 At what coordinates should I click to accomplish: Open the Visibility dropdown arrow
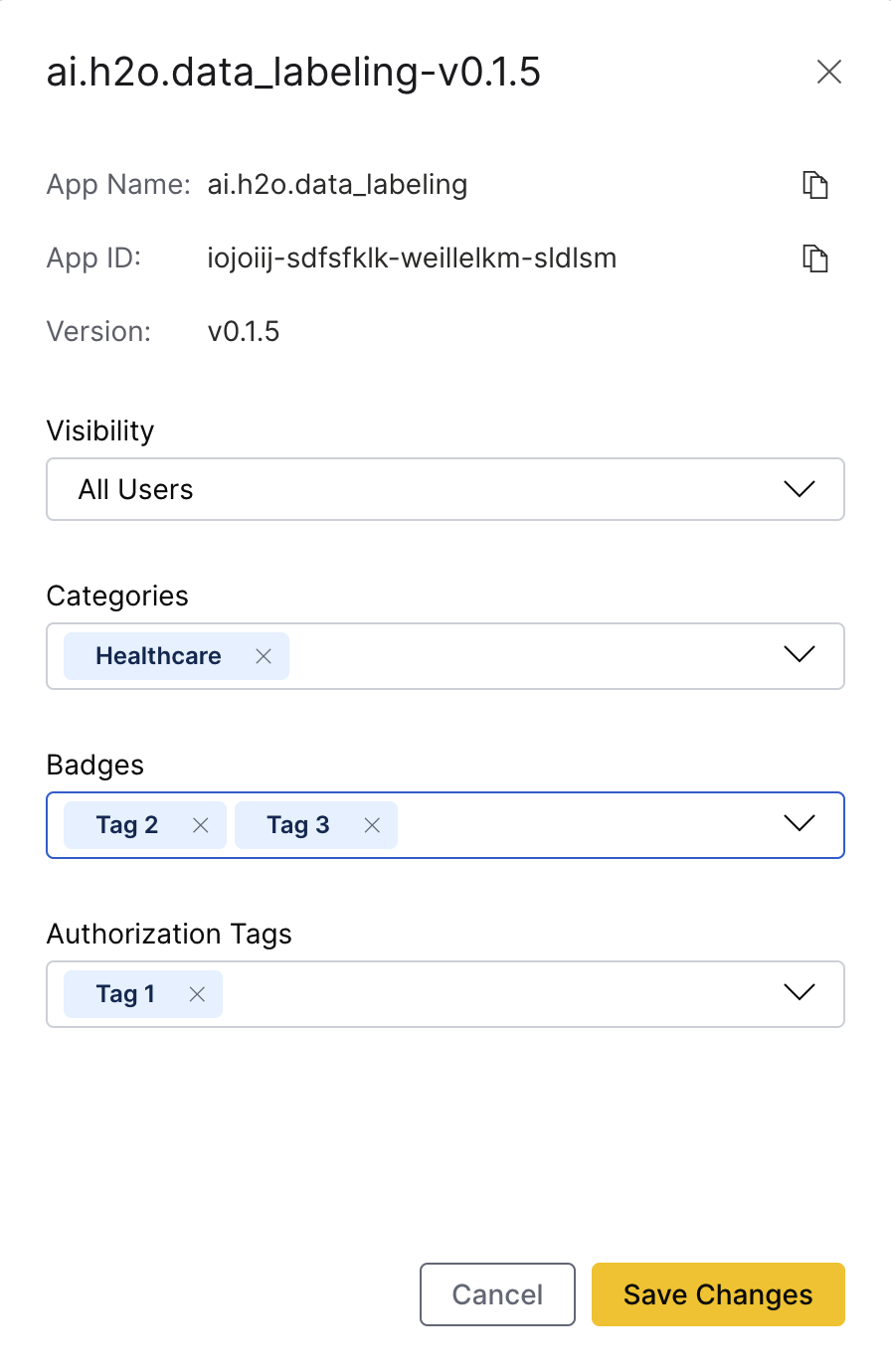pos(800,489)
